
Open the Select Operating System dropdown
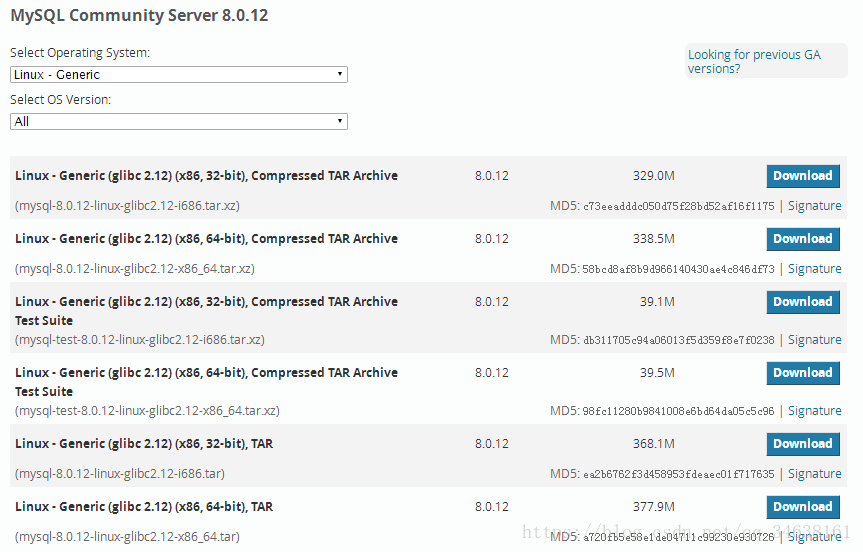(x=179, y=74)
